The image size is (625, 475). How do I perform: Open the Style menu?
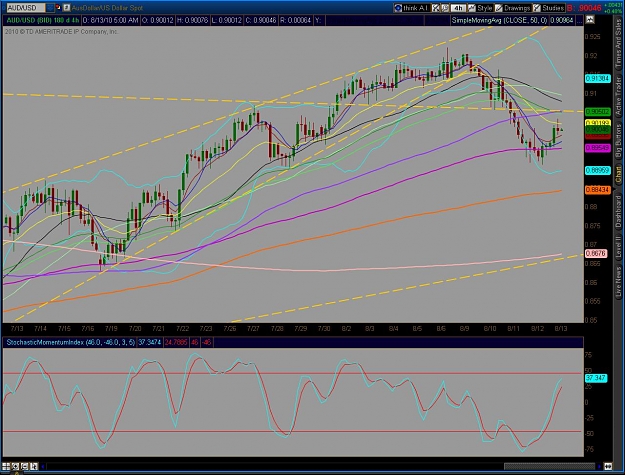coord(484,8)
